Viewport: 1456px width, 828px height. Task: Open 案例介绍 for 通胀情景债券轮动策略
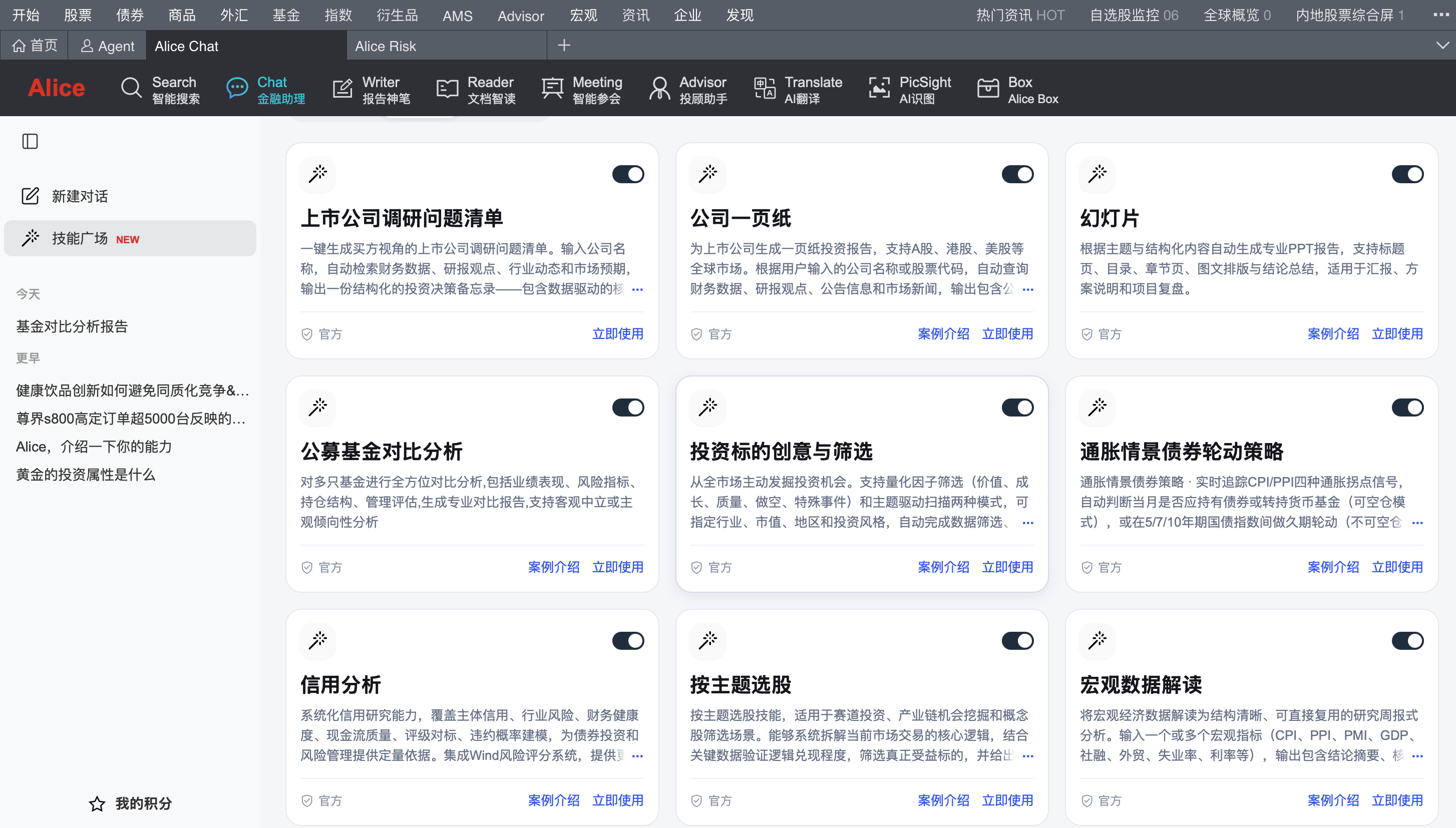point(1333,567)
